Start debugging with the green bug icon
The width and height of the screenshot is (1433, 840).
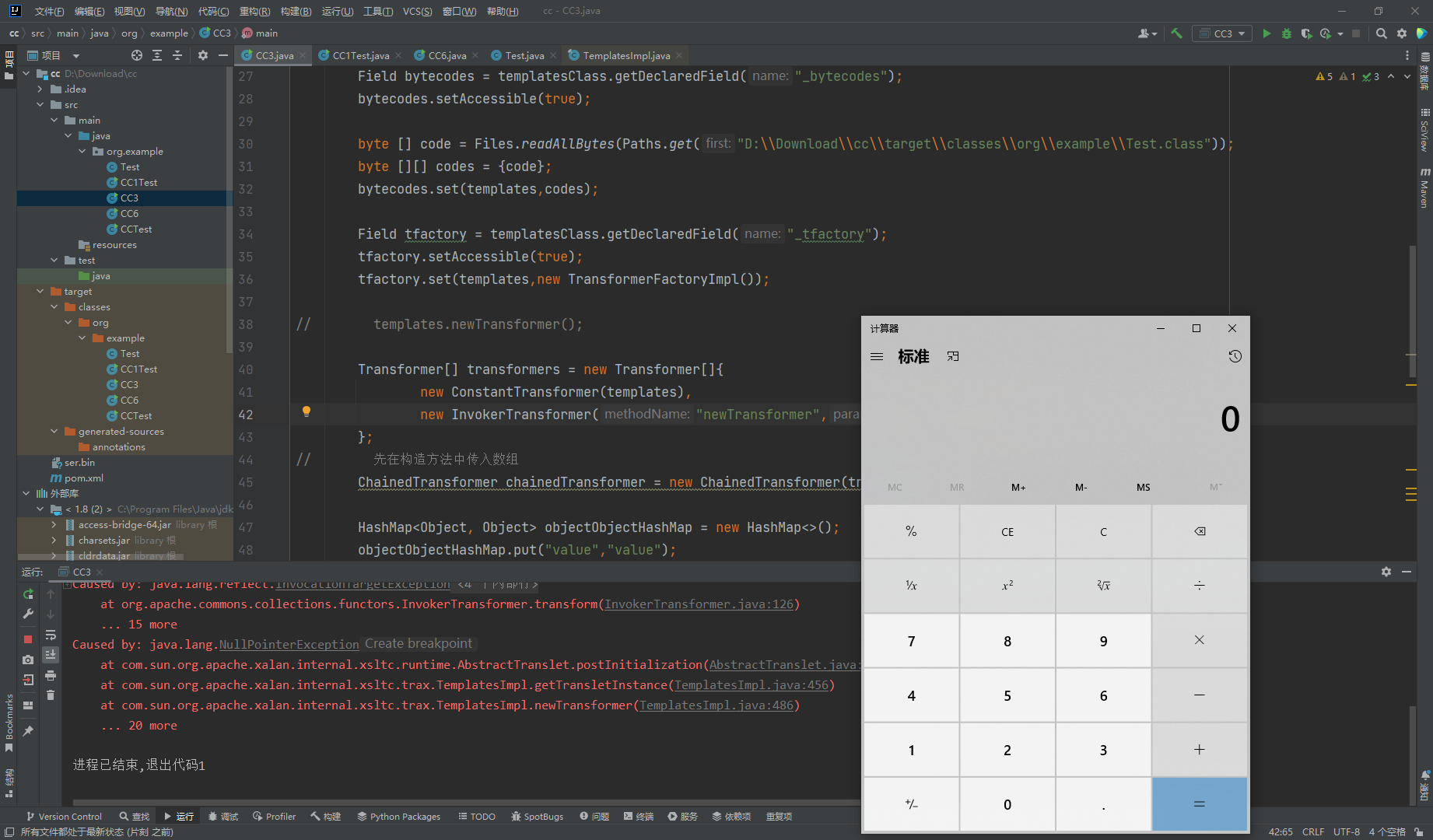click(x=1286, y=33)
